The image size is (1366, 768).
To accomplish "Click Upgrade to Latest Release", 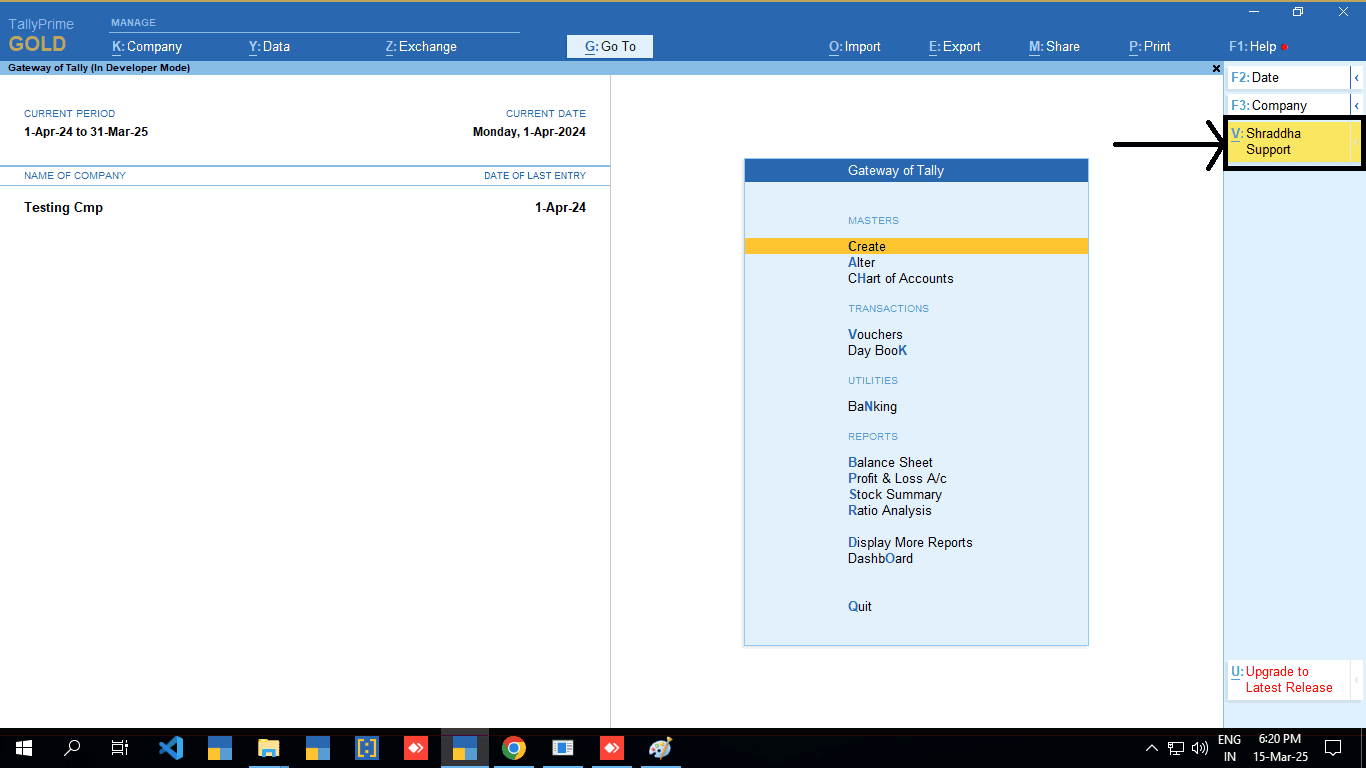I will pos(1288,680).
